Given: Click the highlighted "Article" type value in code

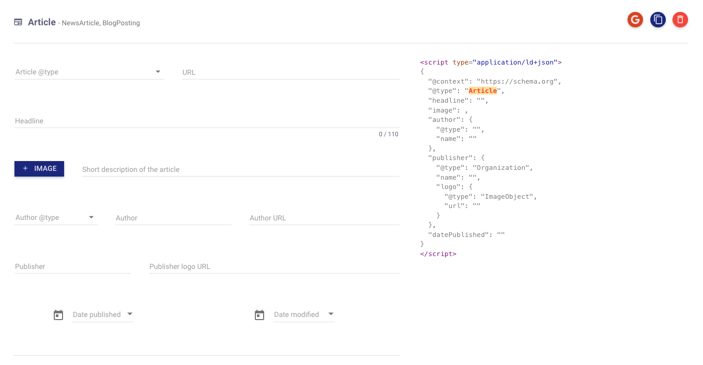Looking at the screenshot, I should point(483,91).
